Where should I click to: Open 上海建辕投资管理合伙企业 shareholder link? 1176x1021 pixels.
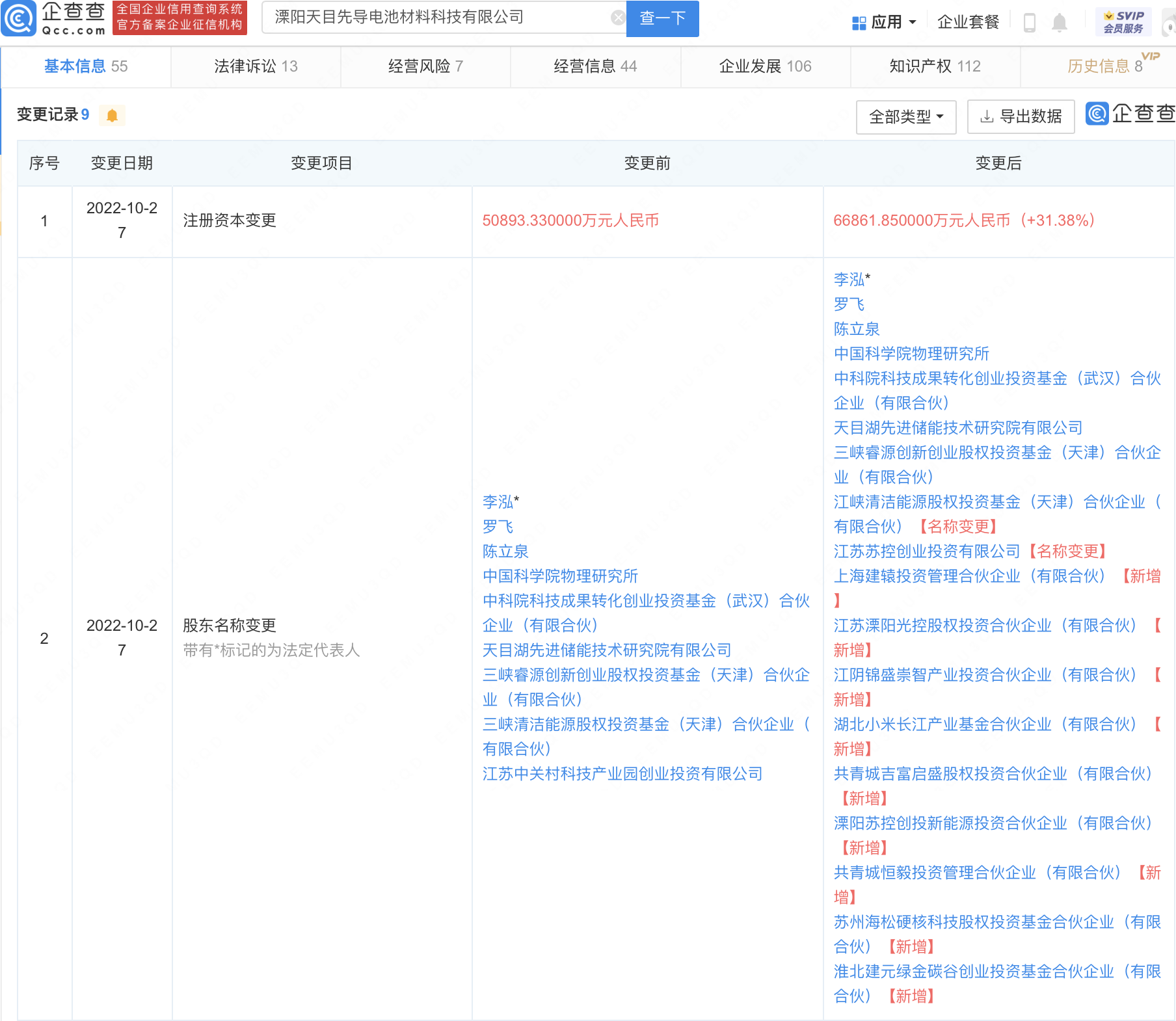point(969,576)
